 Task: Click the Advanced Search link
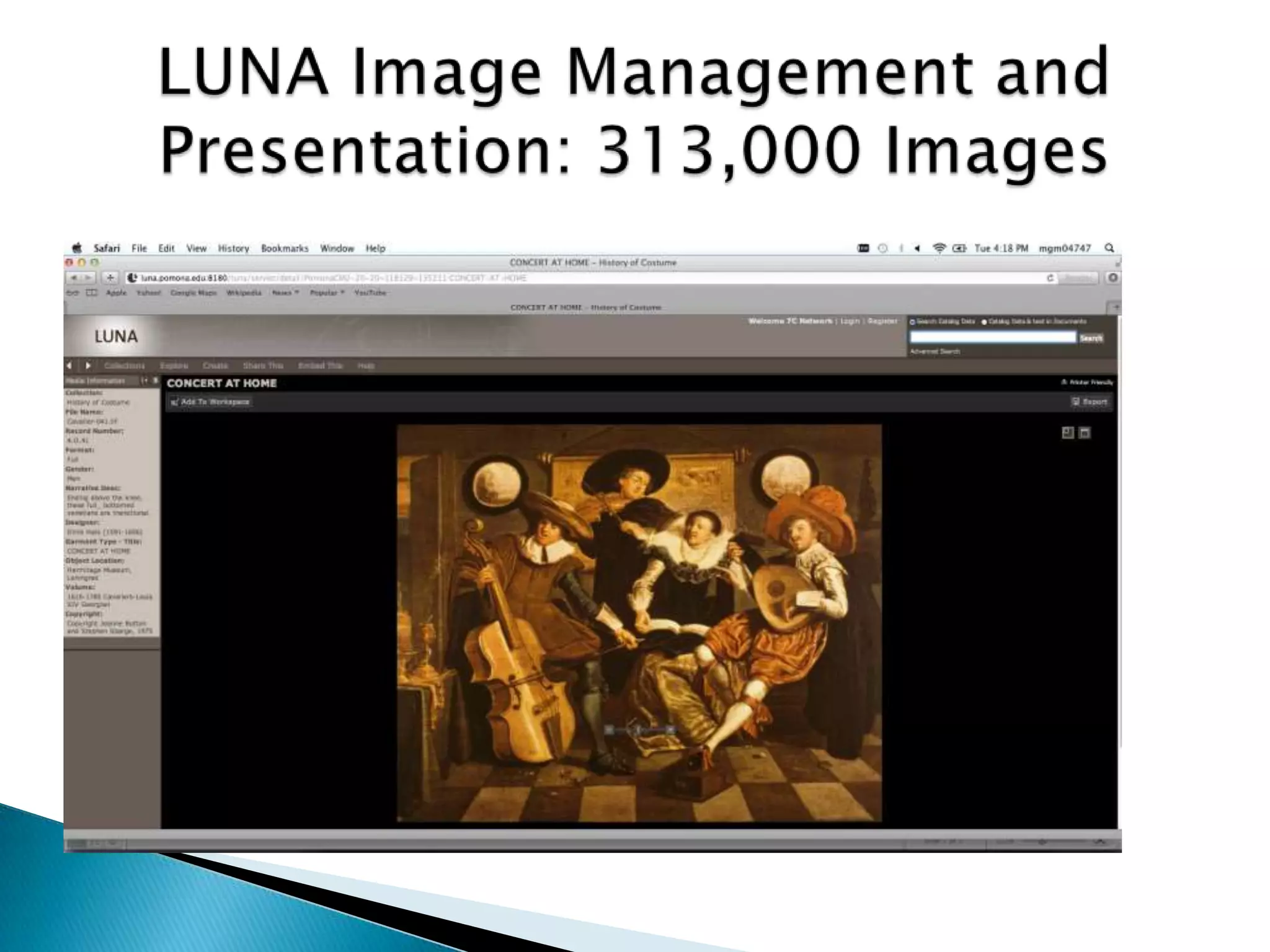point(935,351)
